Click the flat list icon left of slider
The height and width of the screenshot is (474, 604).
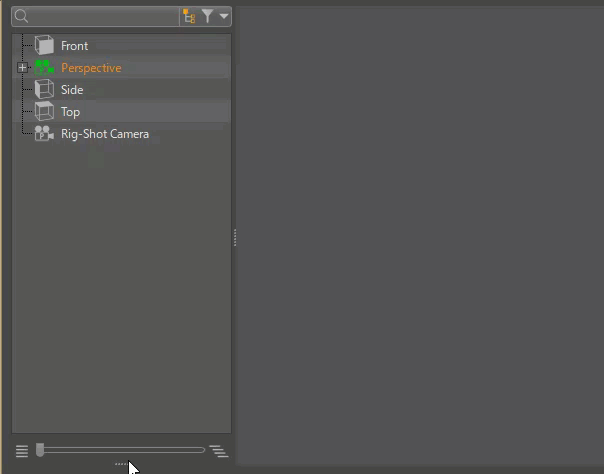pyautogui.click(x=22, y=451)
